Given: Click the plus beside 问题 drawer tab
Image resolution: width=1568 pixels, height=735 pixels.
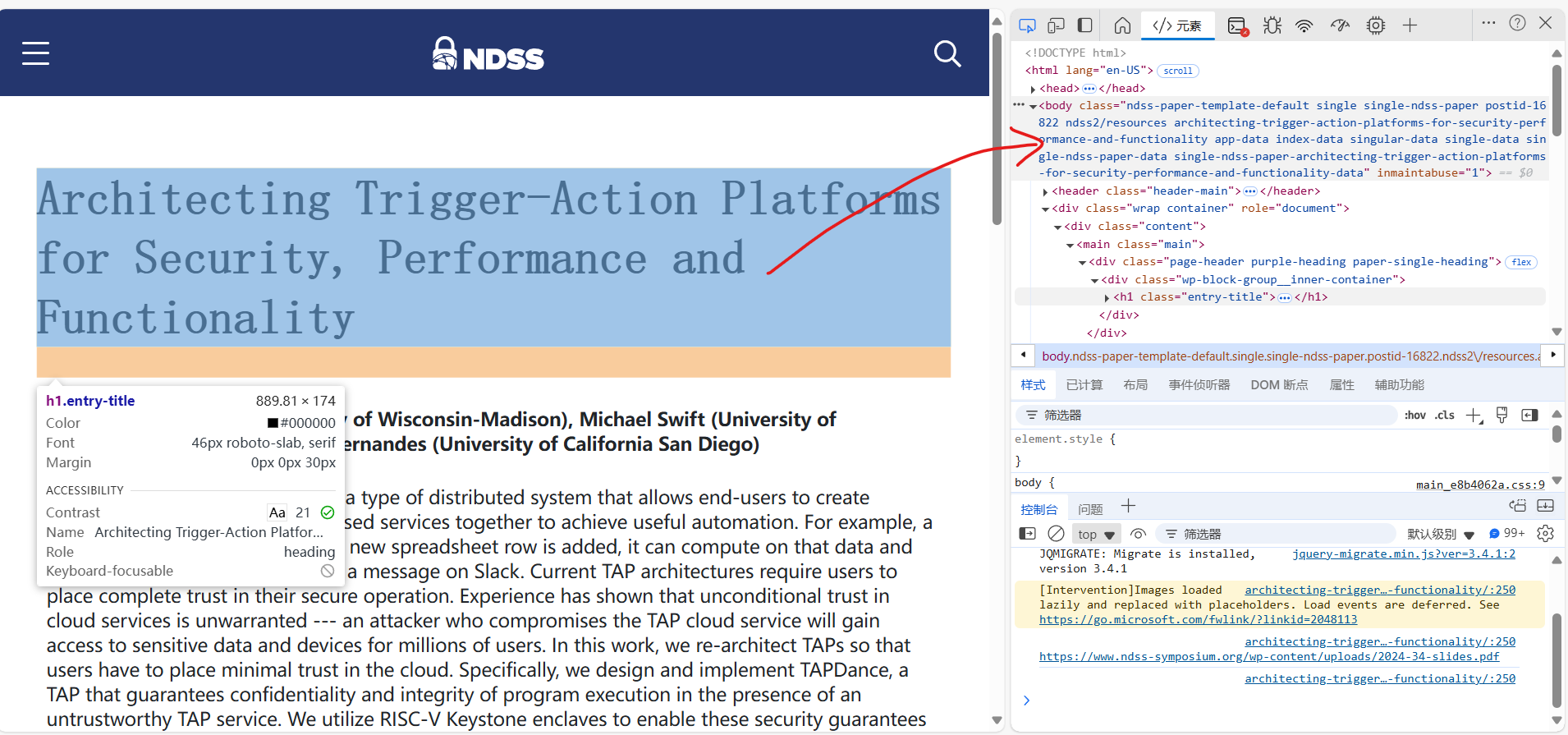Looking at the screenshot, I should point(1129,507).
